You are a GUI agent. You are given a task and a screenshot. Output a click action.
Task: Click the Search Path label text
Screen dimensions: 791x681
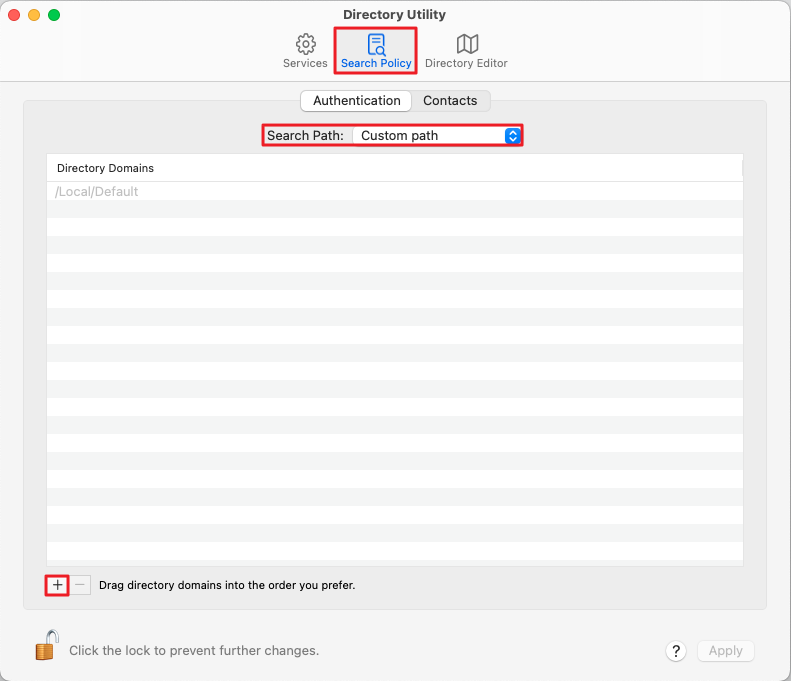305,136
